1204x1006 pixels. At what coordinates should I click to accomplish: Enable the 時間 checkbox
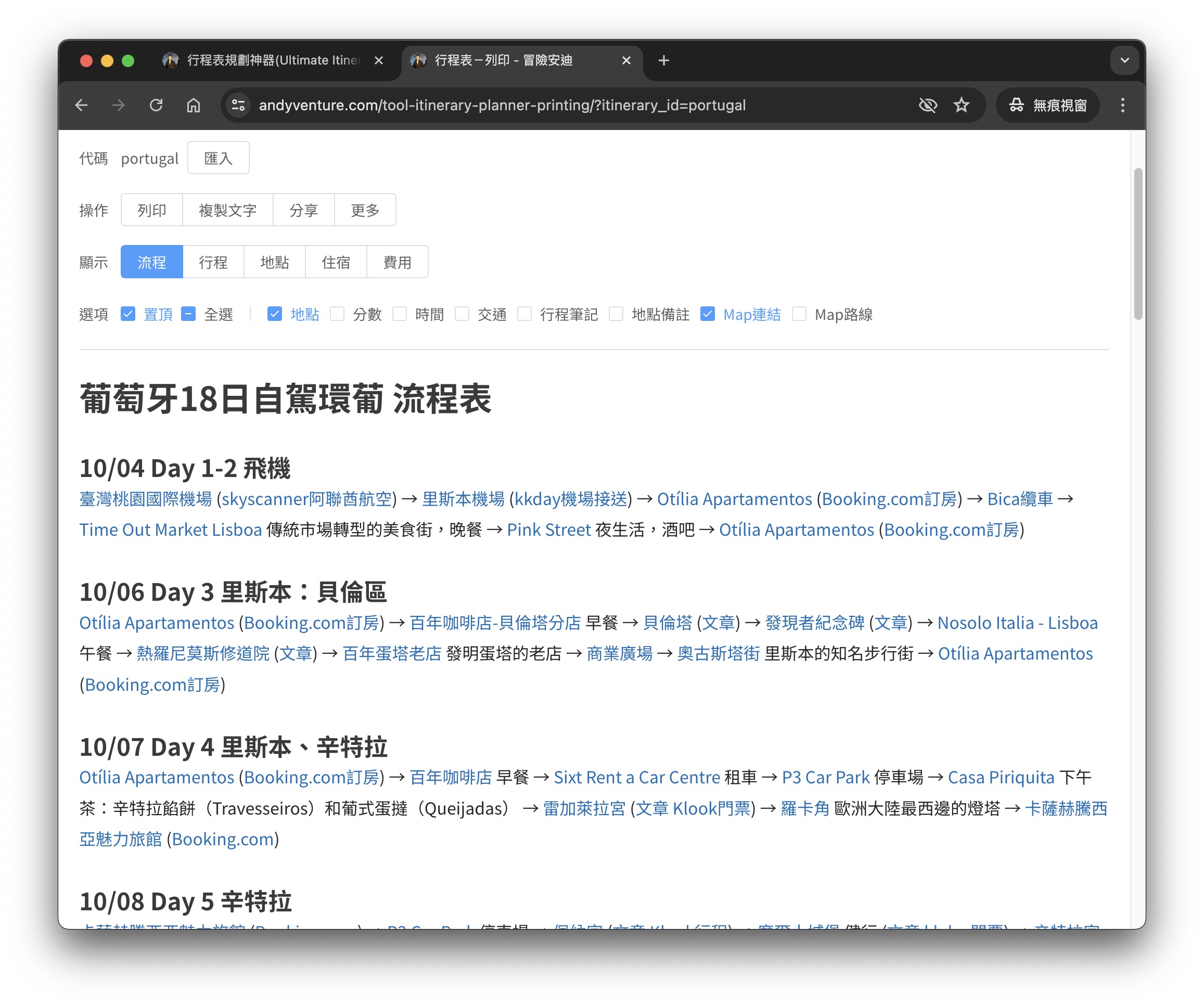[x=400, y=314]
